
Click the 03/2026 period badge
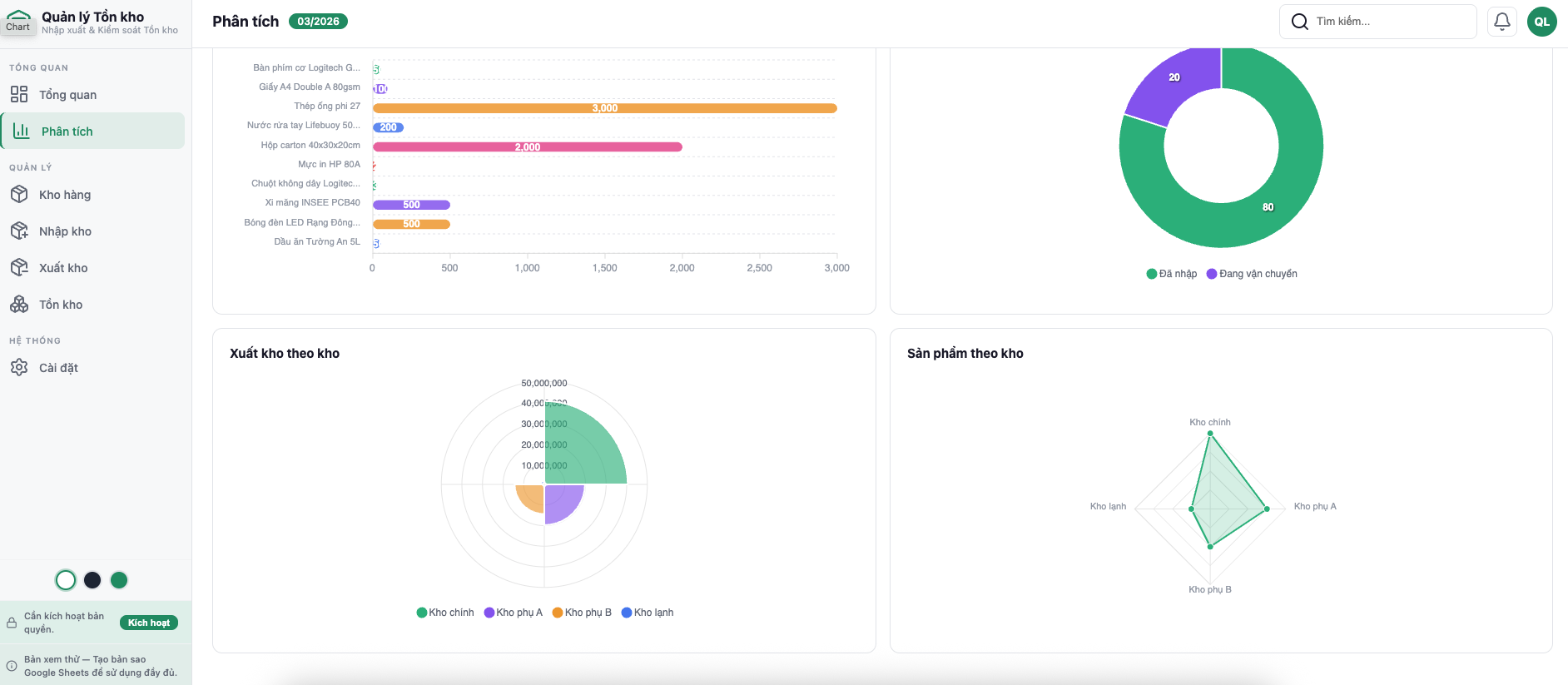tap(318, 22)
